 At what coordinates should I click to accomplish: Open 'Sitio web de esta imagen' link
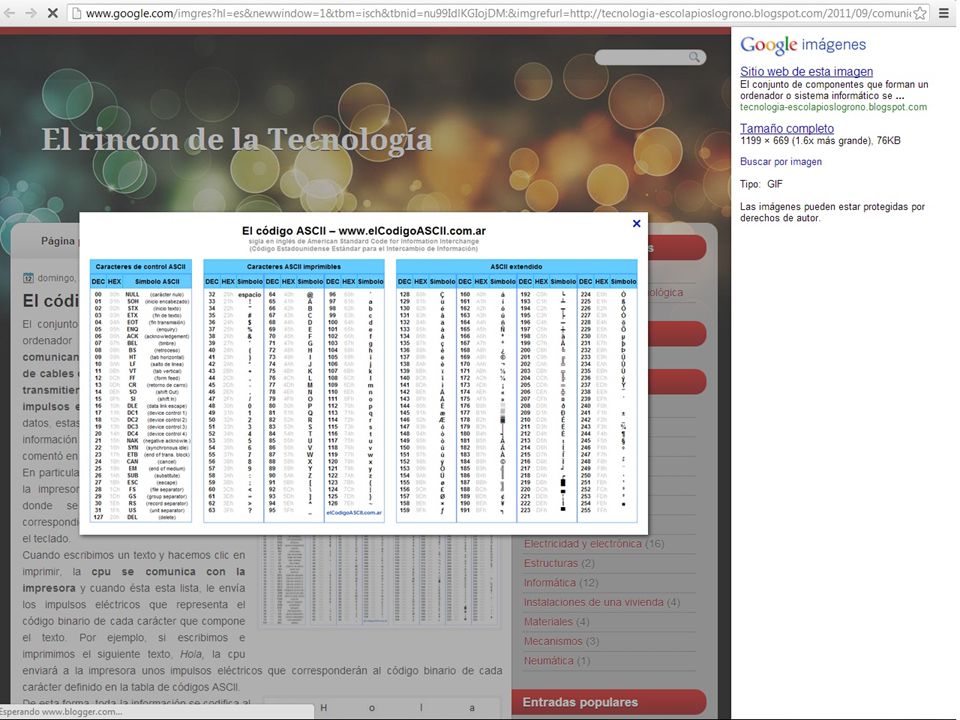[806, 71]
